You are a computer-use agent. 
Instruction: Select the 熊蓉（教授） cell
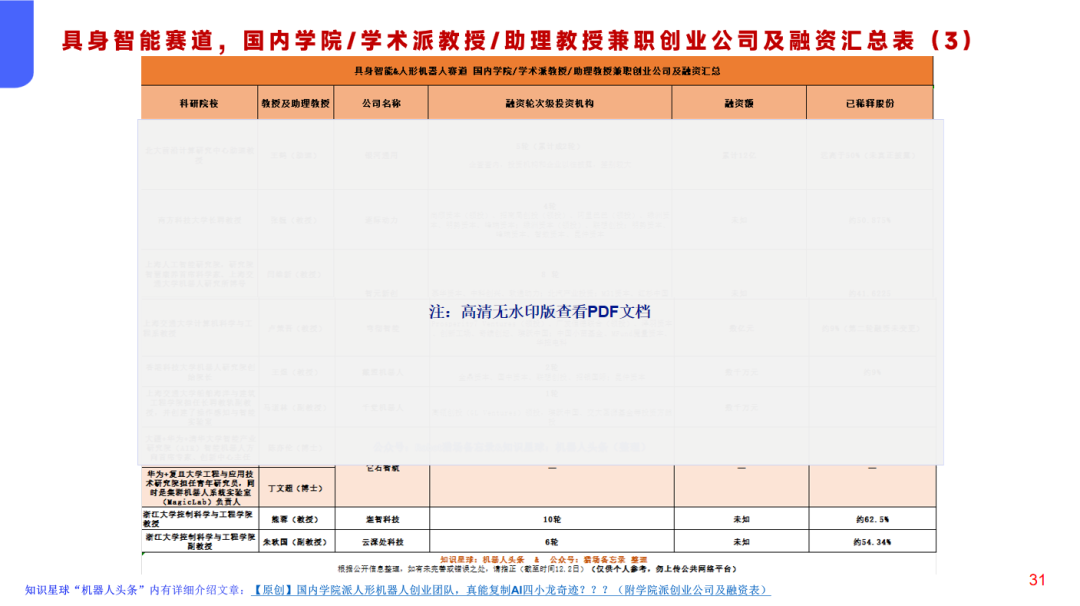(295, 519)
